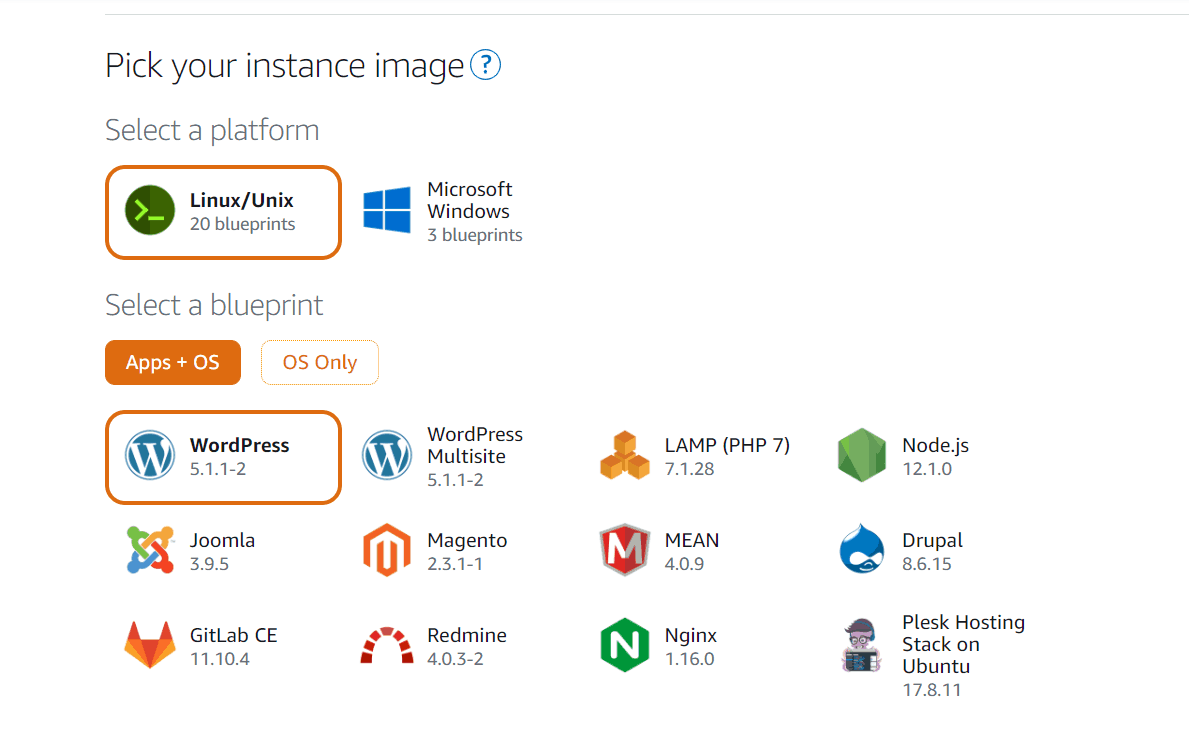Choose the Magento blueprint name
This screenshot has height=738, width=1189.
point(467,541)
